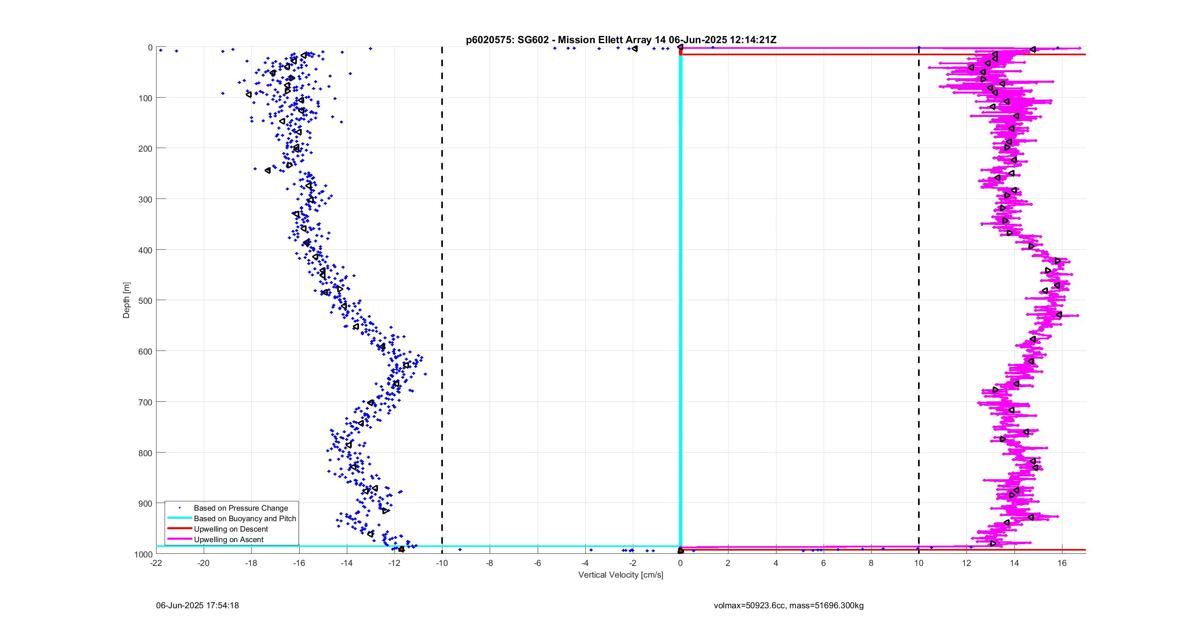Click x-axis tick label '2'
Image resolution: width=1200 pixels, height=622 pixels.
(728, 562)
